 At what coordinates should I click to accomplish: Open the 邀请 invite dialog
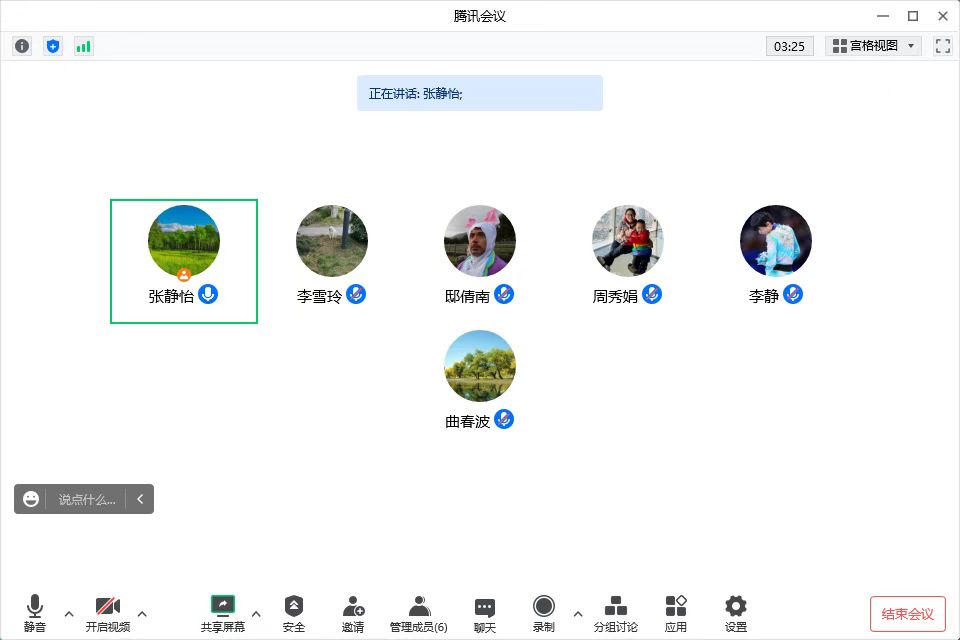353,613
